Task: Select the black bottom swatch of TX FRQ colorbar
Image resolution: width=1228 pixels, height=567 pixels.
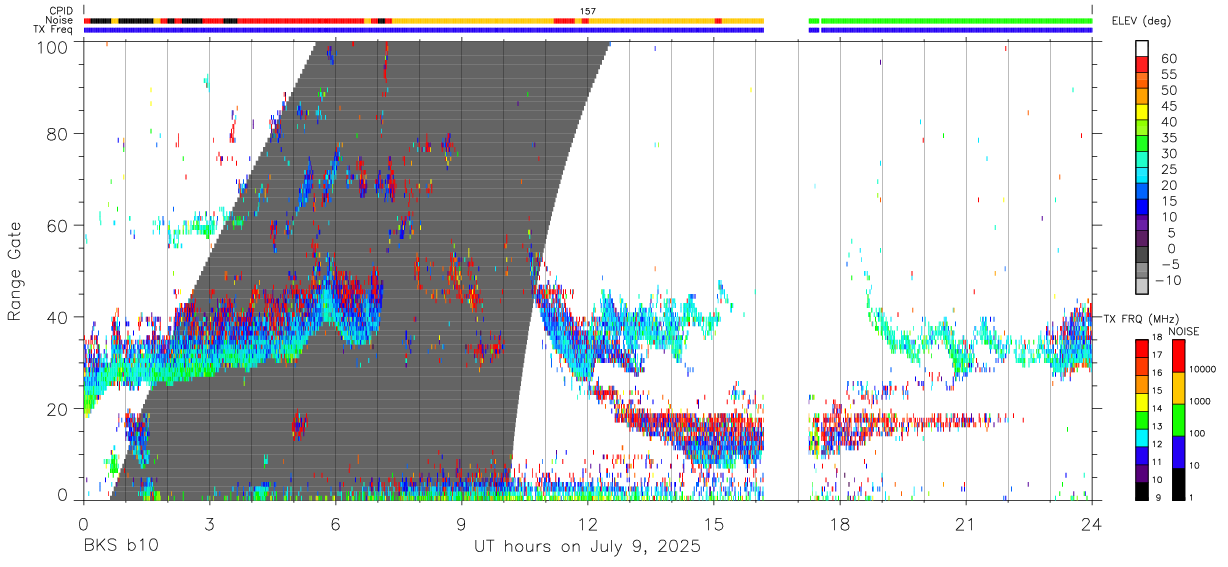Action: click(x=1142, y=491)
